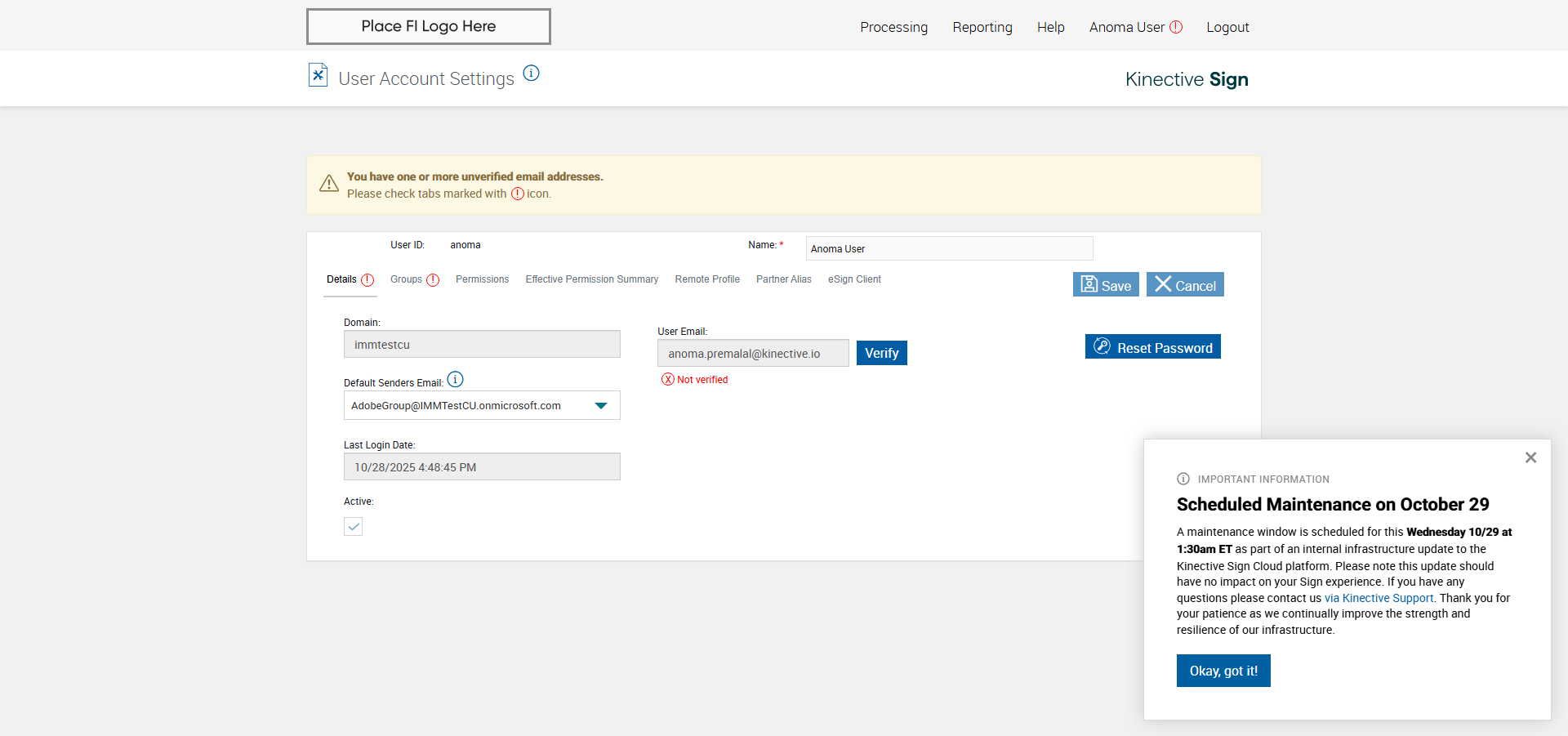The height and width of the screenshot is (736, 1568).
Task: Click the Cancel button
Action: [x=1185, y=284]
